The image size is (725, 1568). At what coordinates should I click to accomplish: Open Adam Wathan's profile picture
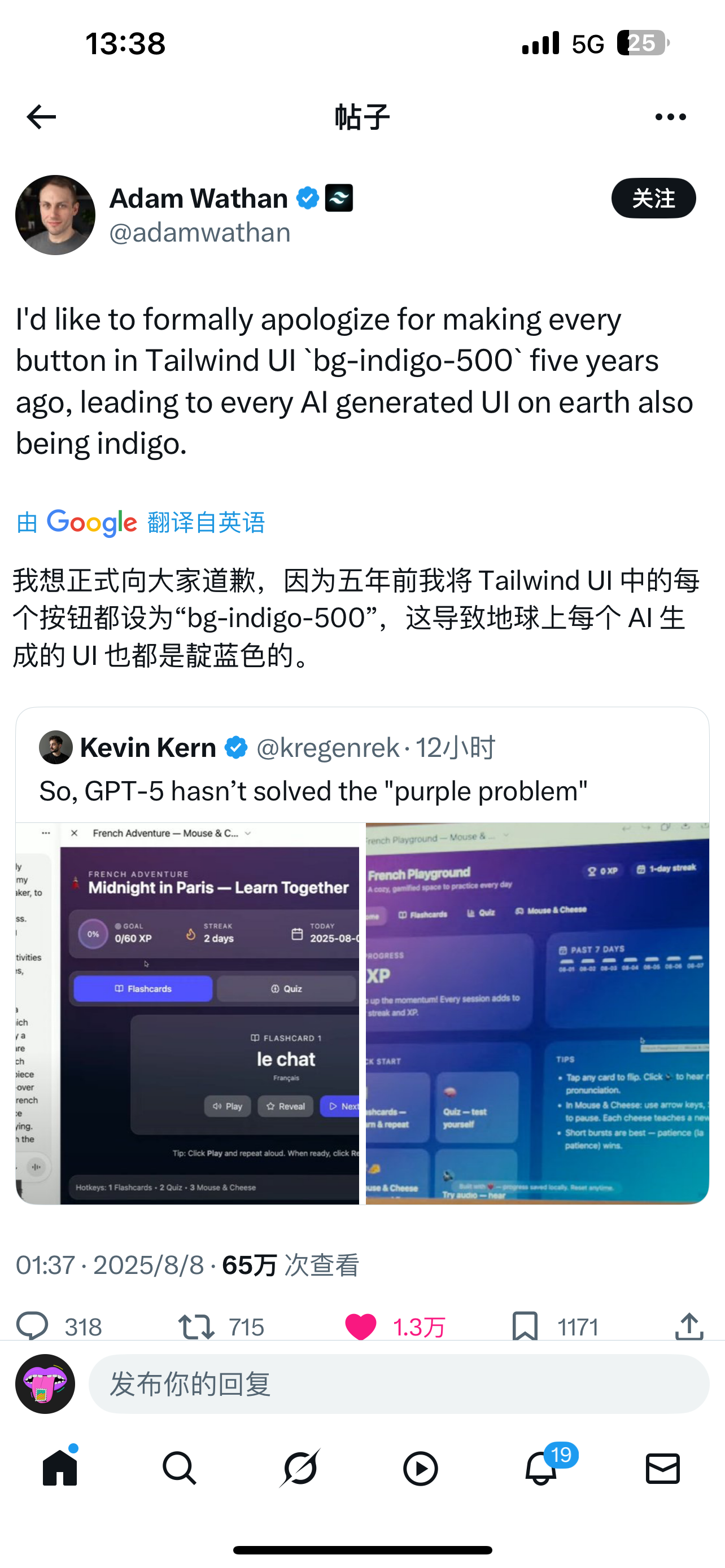[55, 215]
